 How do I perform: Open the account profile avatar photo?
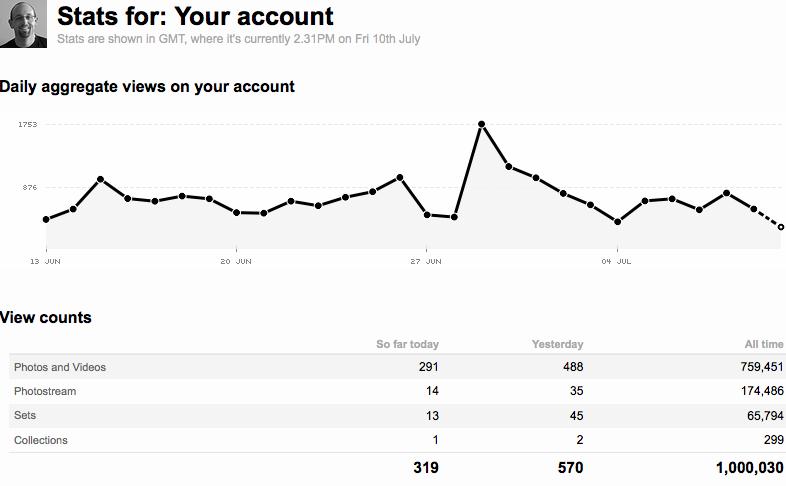(x=23, y=24)
